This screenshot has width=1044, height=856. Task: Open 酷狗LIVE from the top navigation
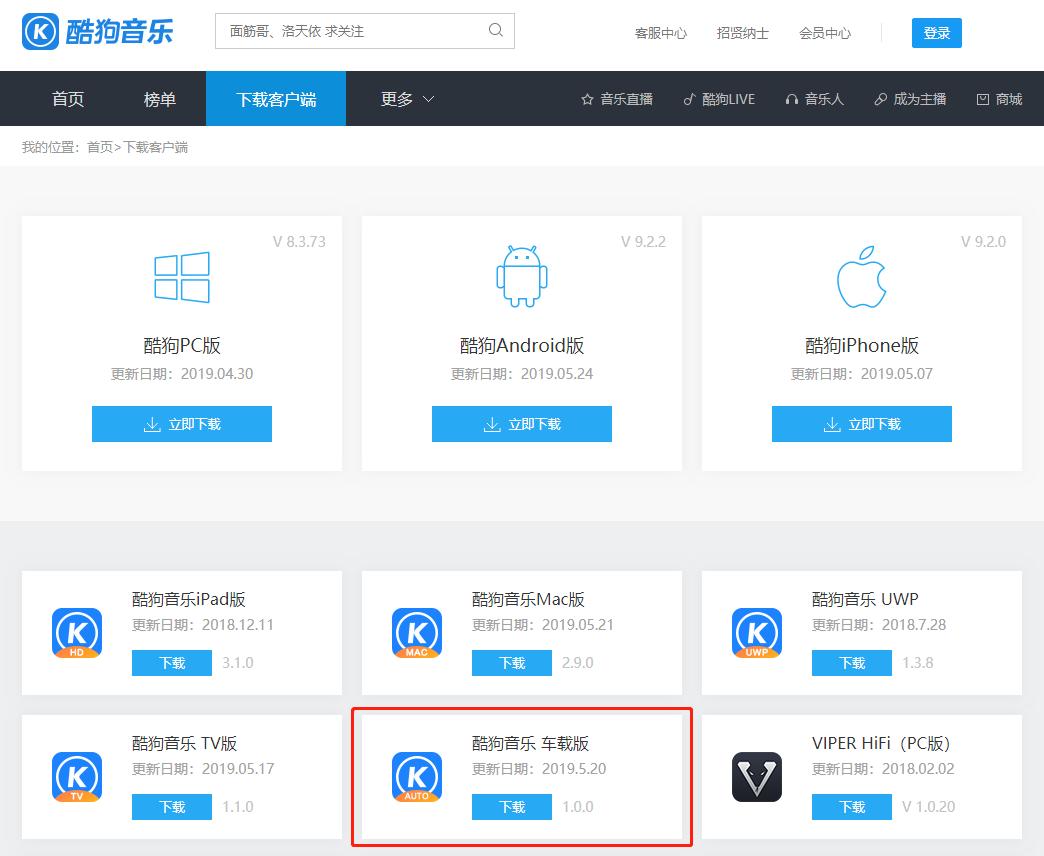tap(718, 98)
